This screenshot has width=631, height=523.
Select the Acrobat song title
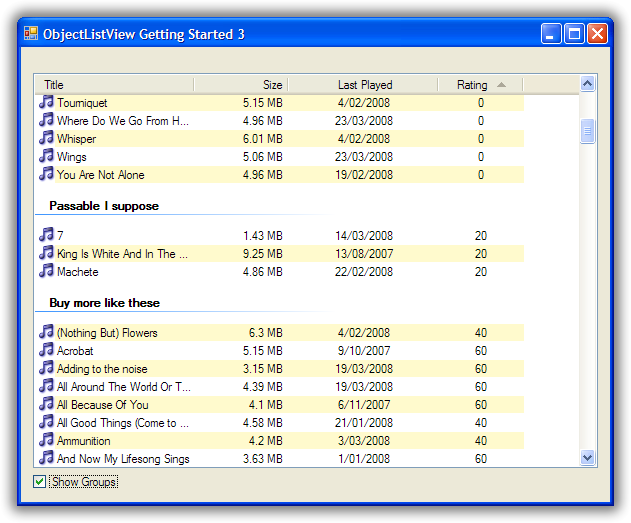[x=75, y=351]
